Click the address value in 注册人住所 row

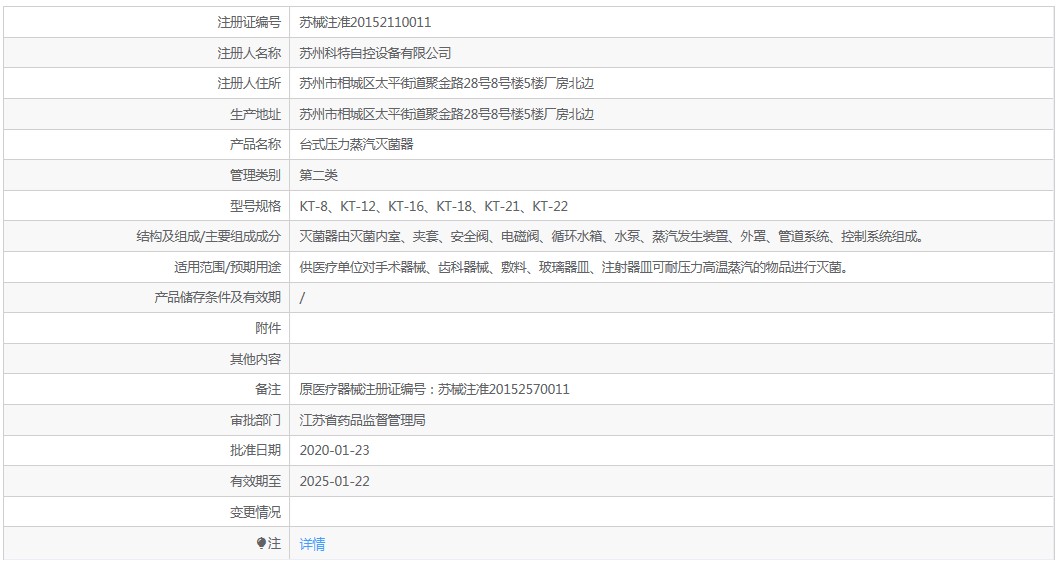pos(447,84)
